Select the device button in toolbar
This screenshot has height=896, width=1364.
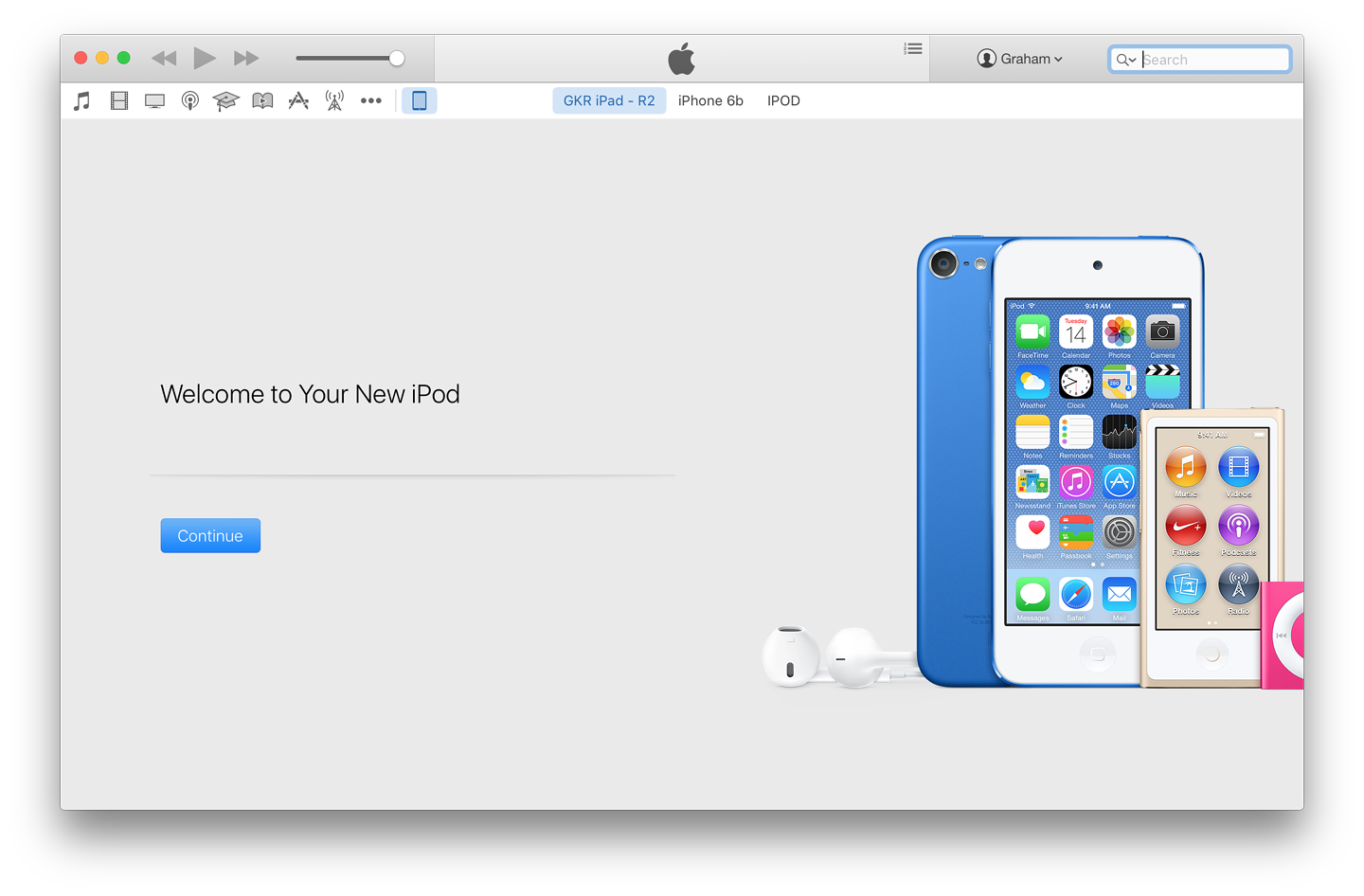(420, 100)
